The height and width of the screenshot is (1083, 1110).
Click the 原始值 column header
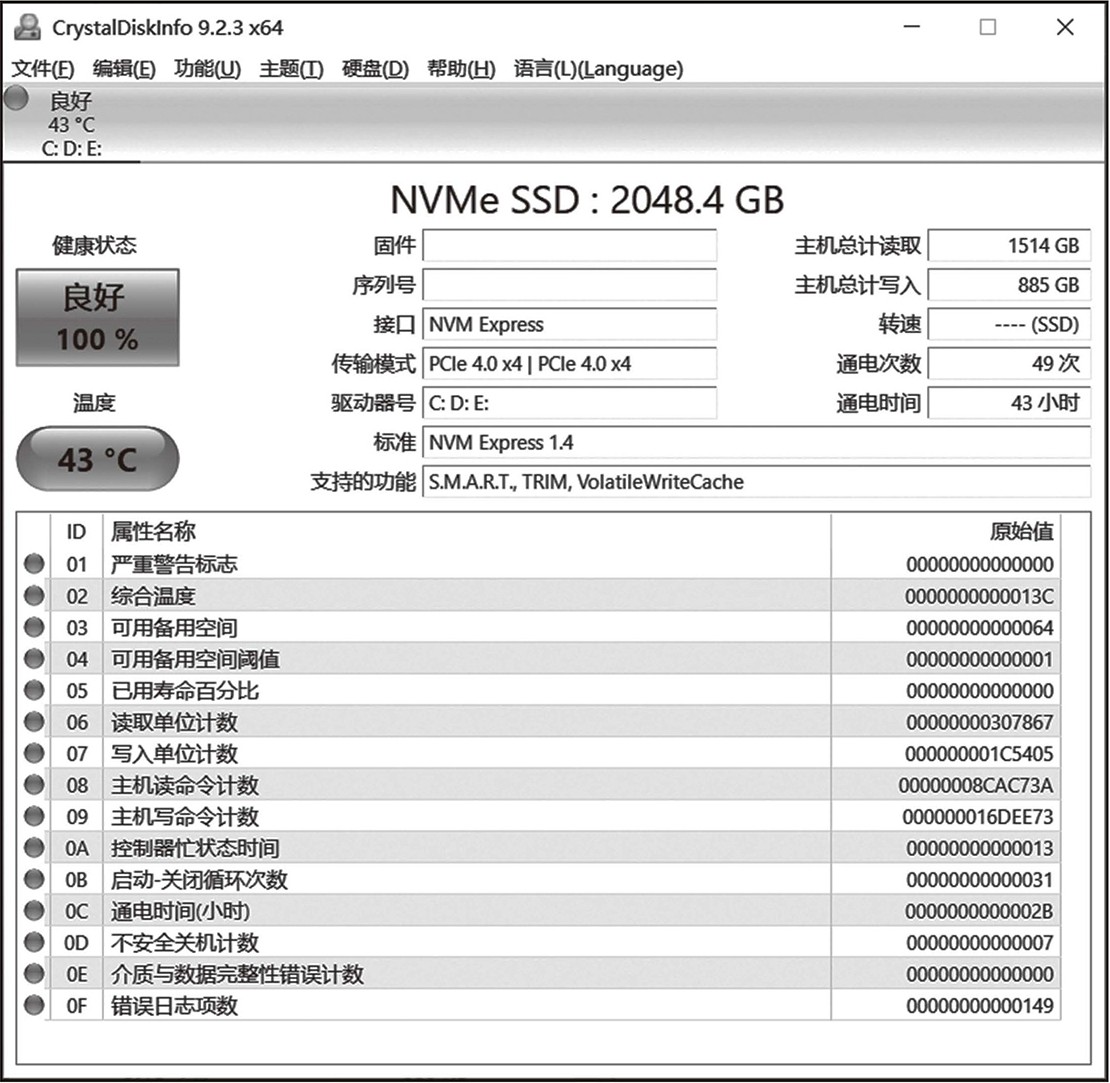pos(1020,531)
